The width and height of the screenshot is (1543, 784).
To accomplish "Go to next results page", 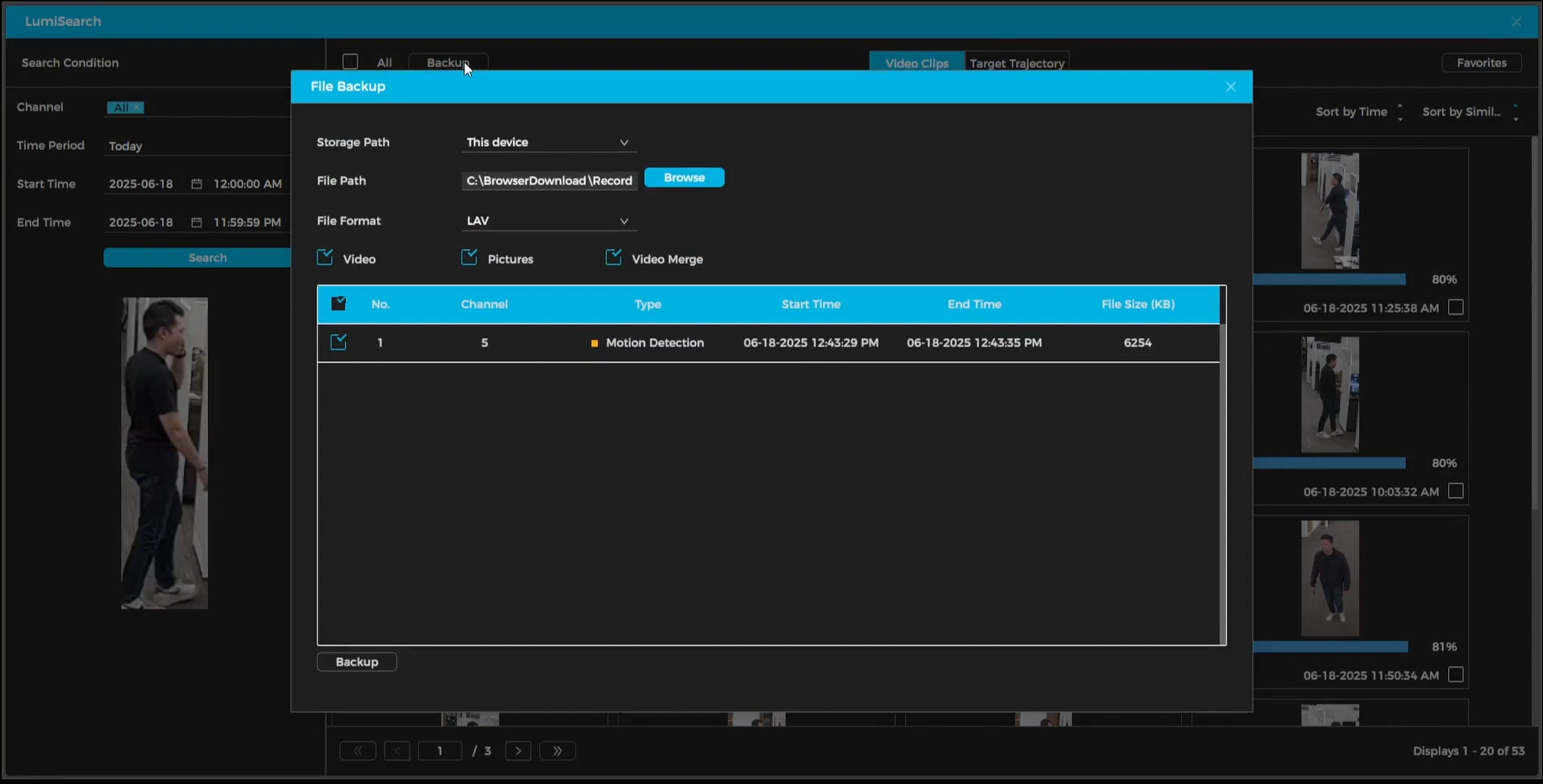I will pos(518,751).
